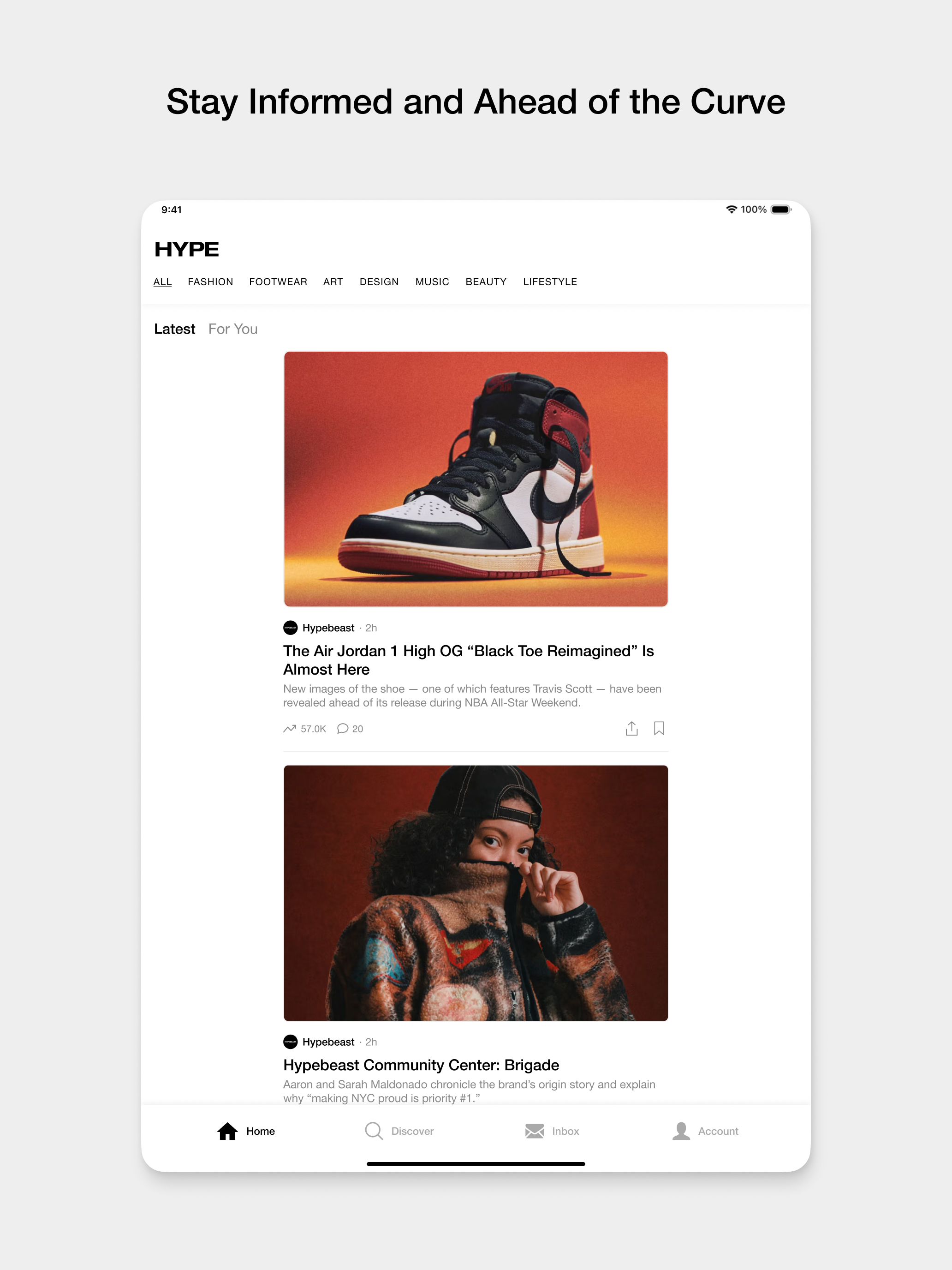This screenshot has width=952, height=1270.
Task: Open Hypebeast Community Center: Brigade headline
Action: pos(421,1065)
